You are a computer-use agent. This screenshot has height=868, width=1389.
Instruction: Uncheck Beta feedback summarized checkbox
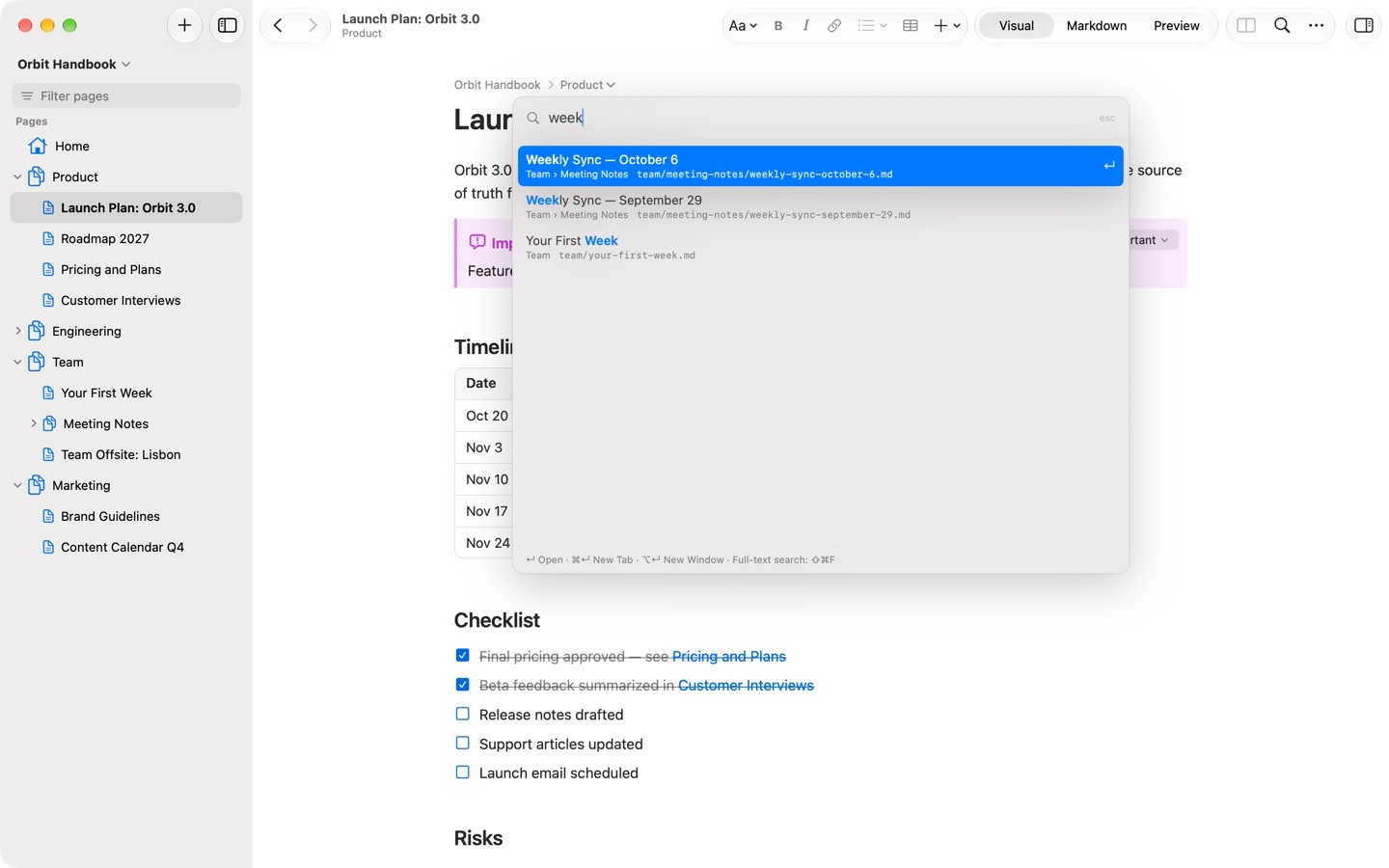pyautogui.click(x=462, y=685)
